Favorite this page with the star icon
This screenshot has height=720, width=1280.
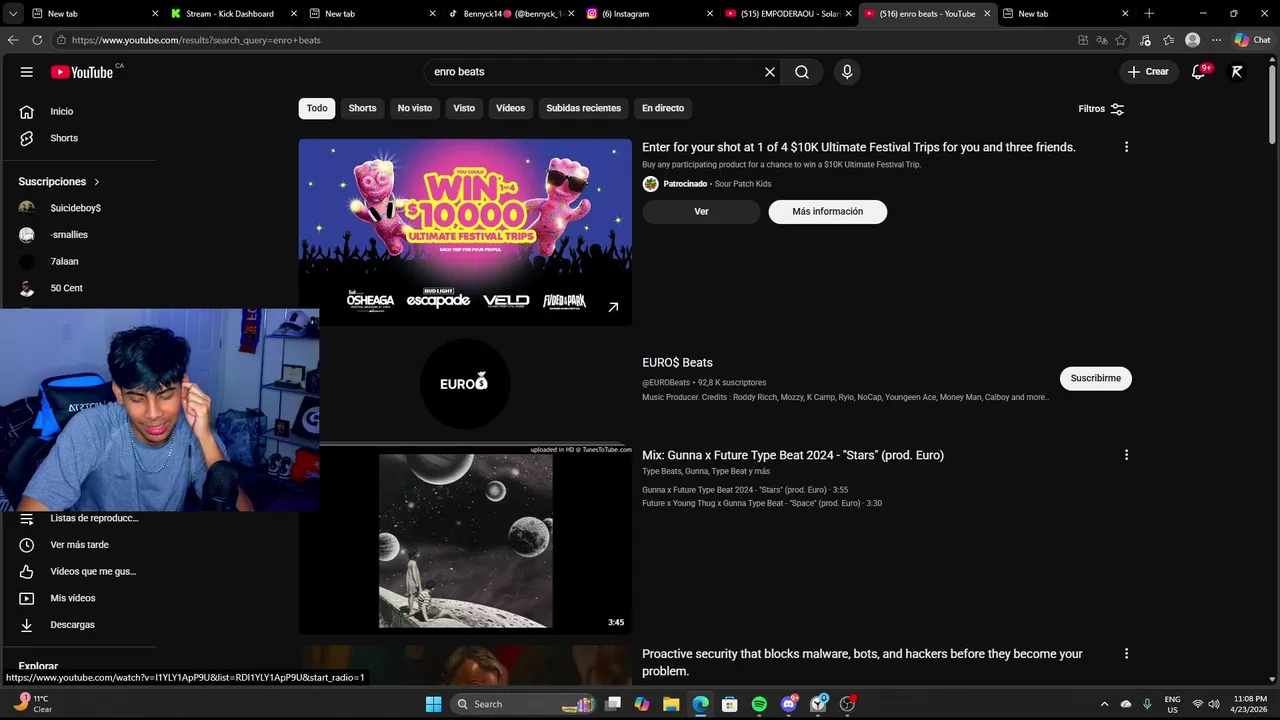click(1121, 40)
